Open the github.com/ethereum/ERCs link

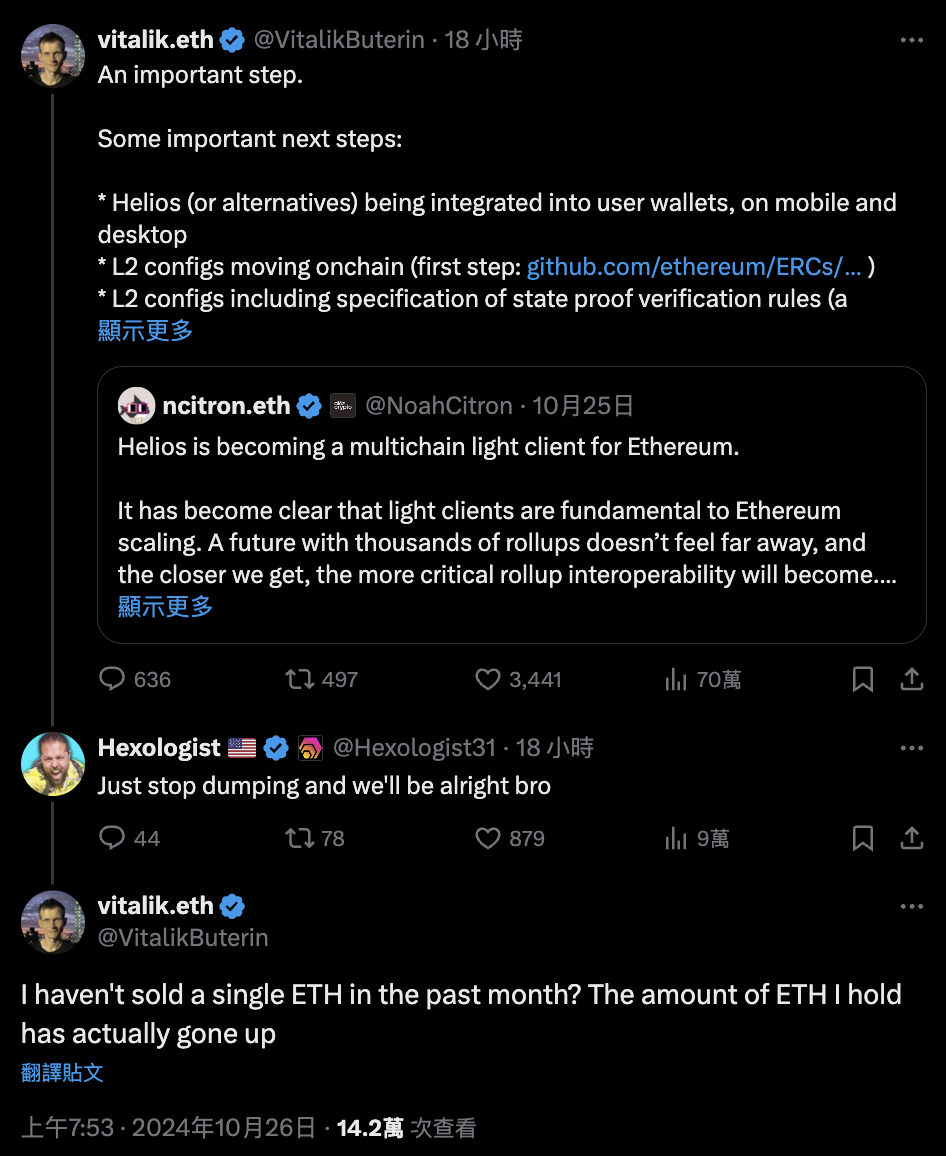coord(694,267)
